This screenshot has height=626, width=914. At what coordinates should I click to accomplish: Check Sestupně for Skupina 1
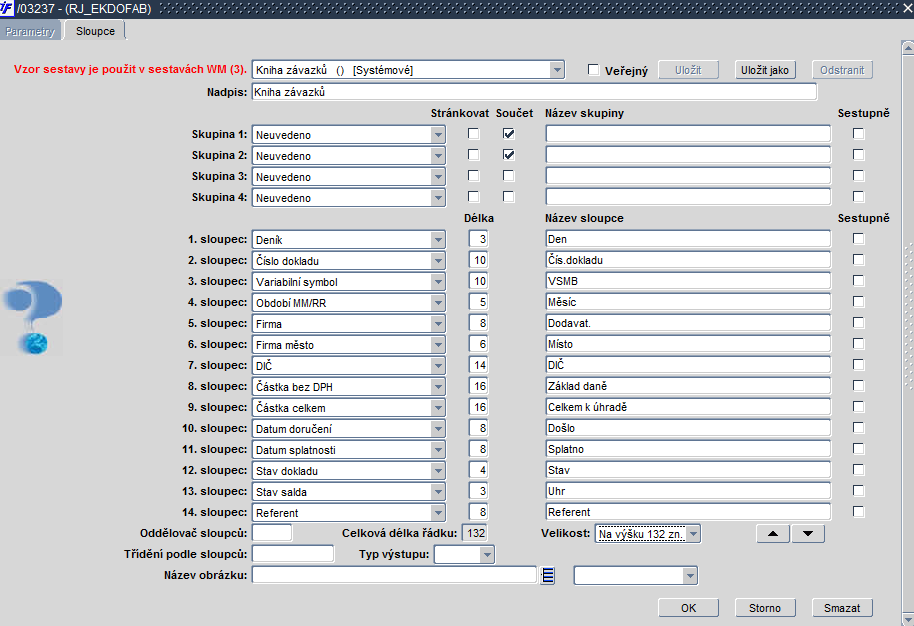point(859,134)
